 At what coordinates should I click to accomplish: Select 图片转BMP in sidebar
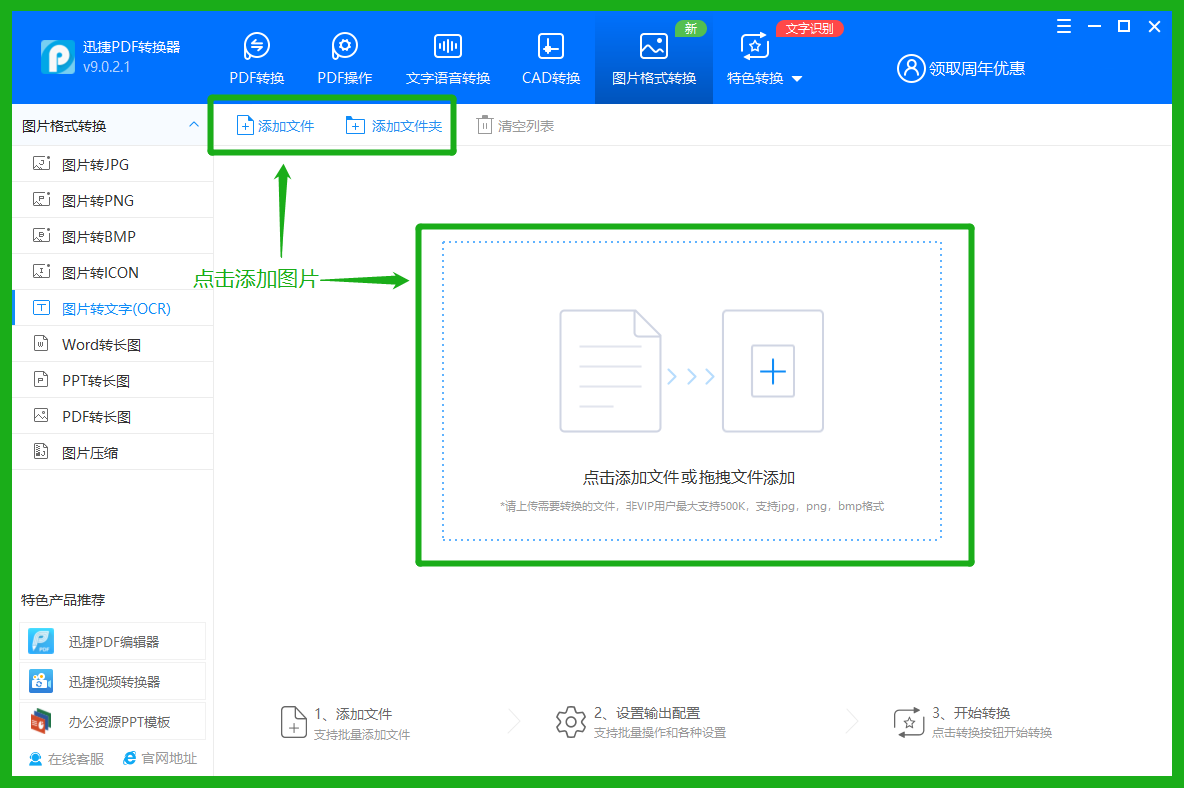click(113, 235)
